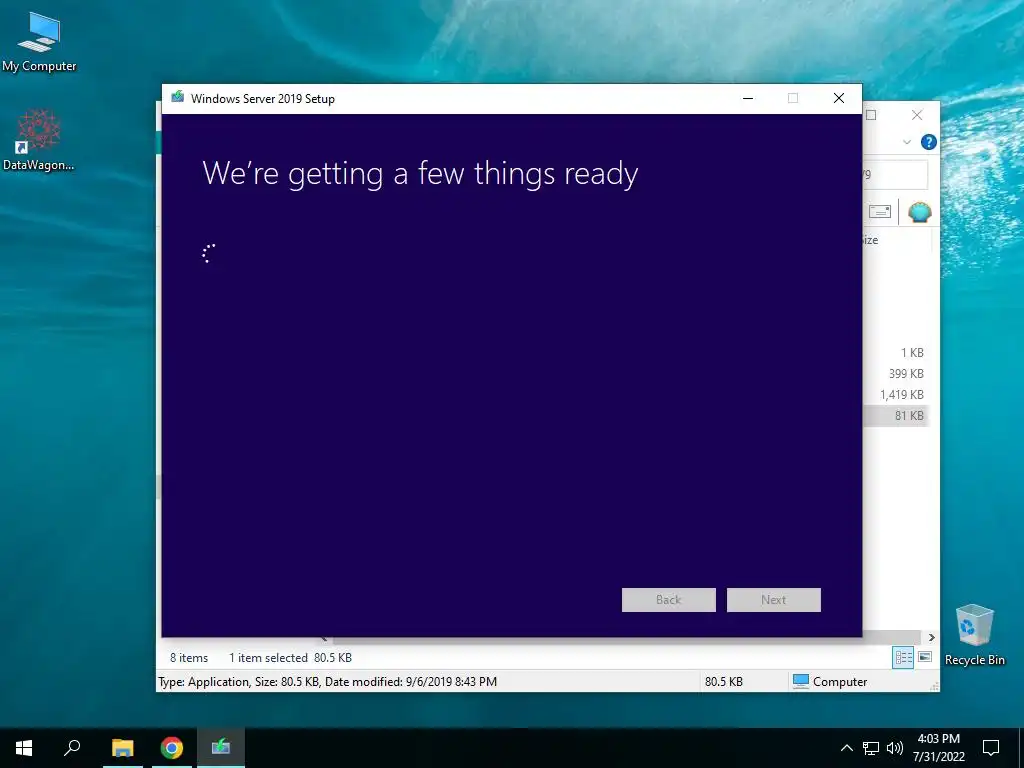The width and height of the screenshot is (1024, 768).
Task: Select the Setup app taskbar button
Action: 221,748
